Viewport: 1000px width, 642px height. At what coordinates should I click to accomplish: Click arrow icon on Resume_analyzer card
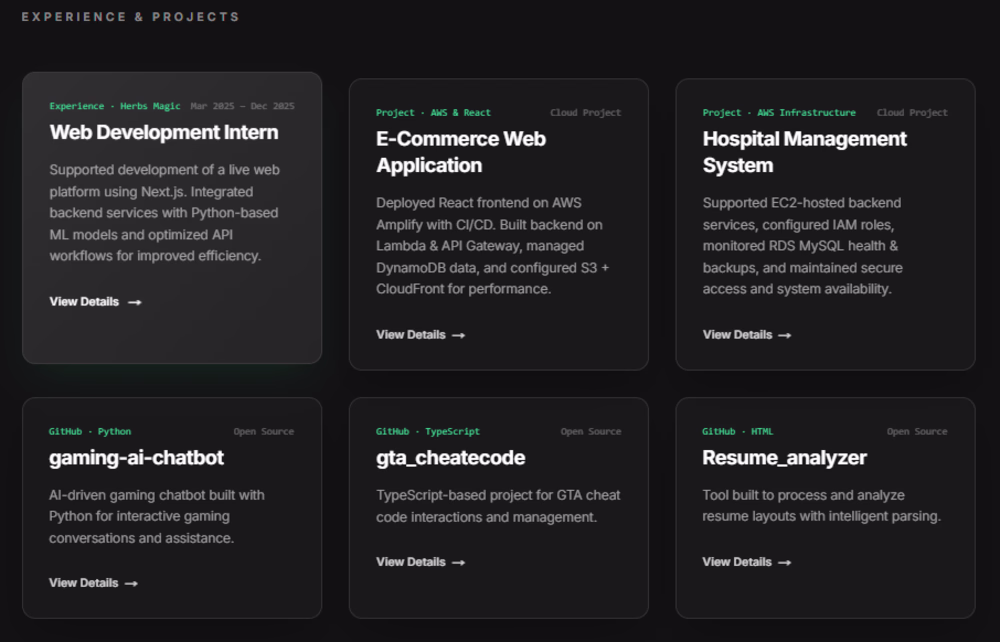[785, 563]
